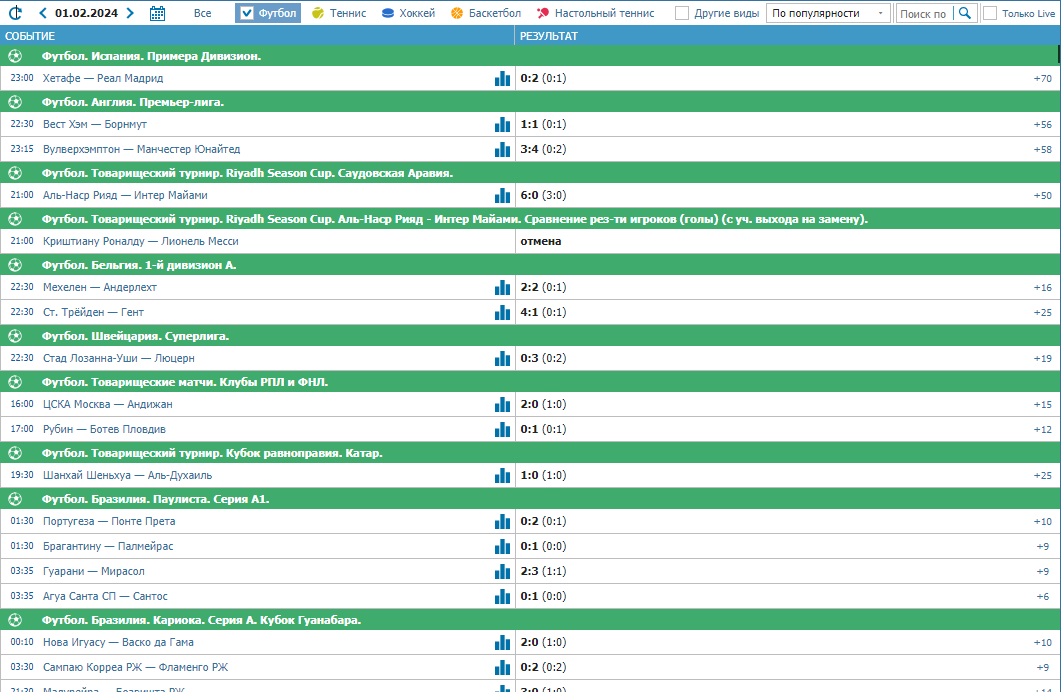Open the По популярности sorting dropdown
Image resolution: width=1061 pixels, height=692 pixels.
(828, 13)
